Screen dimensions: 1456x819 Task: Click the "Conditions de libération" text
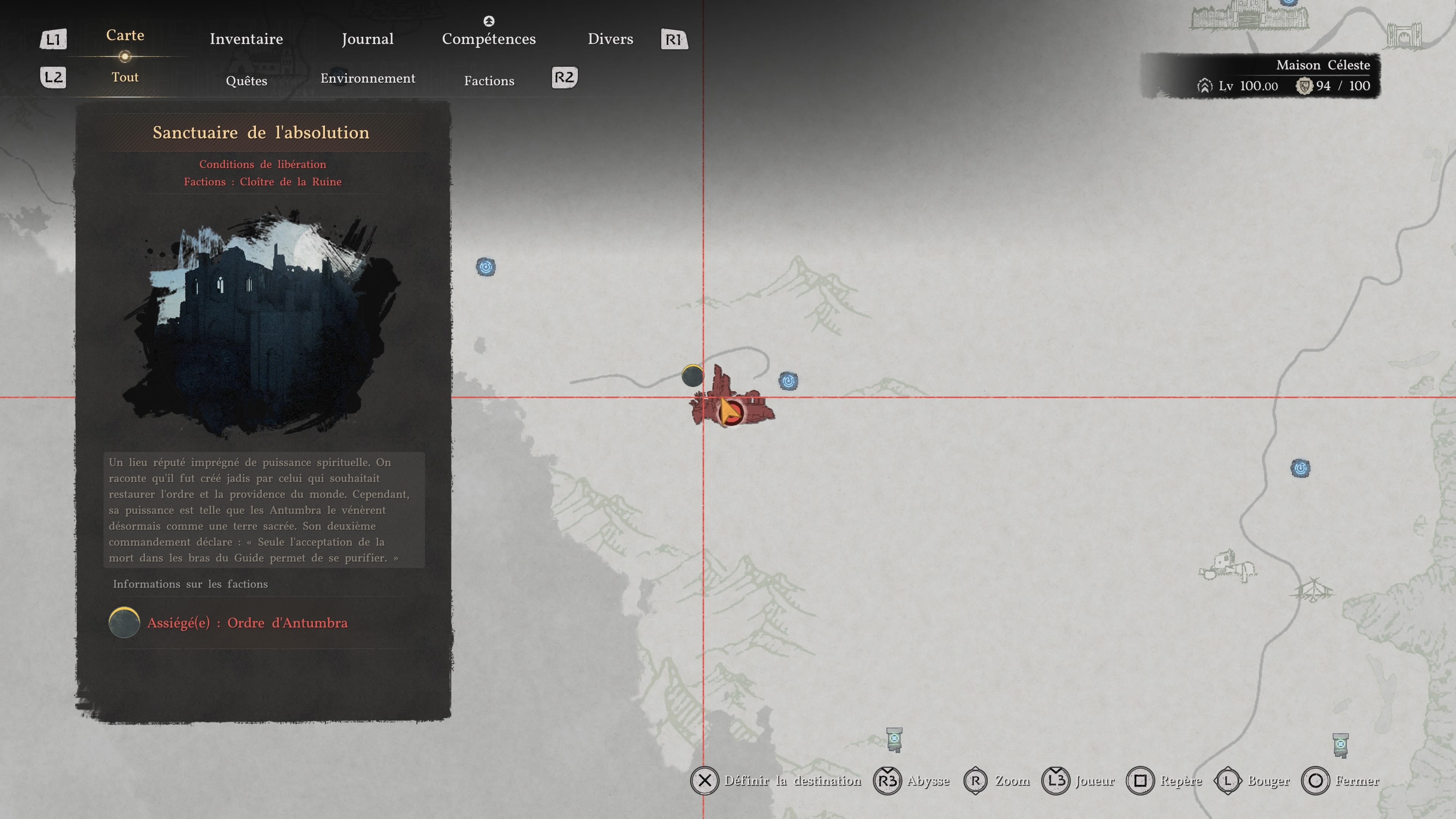(x=263, y=164)
